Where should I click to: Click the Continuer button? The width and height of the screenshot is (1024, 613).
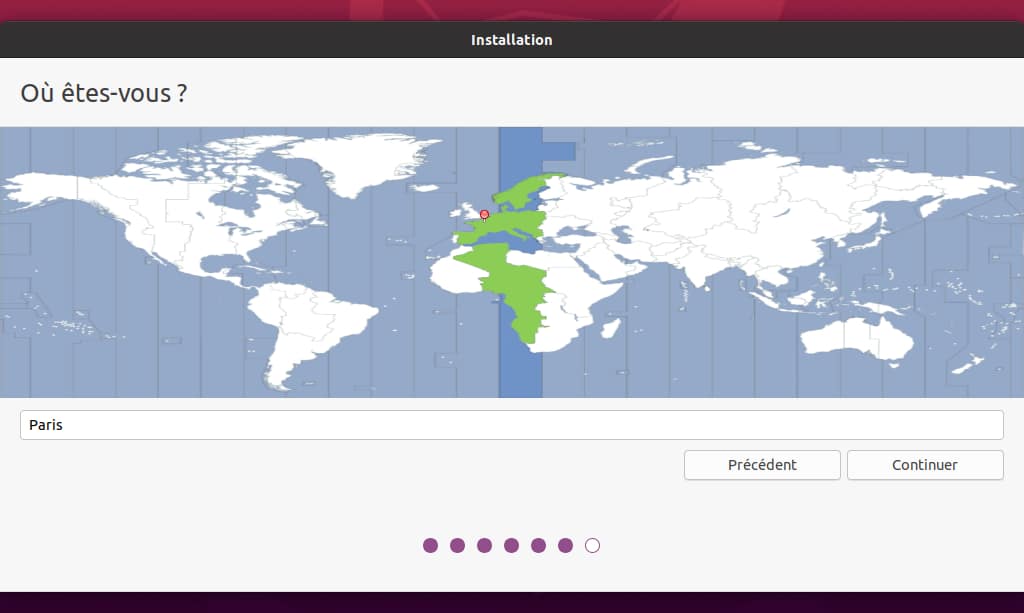point(924,465)
